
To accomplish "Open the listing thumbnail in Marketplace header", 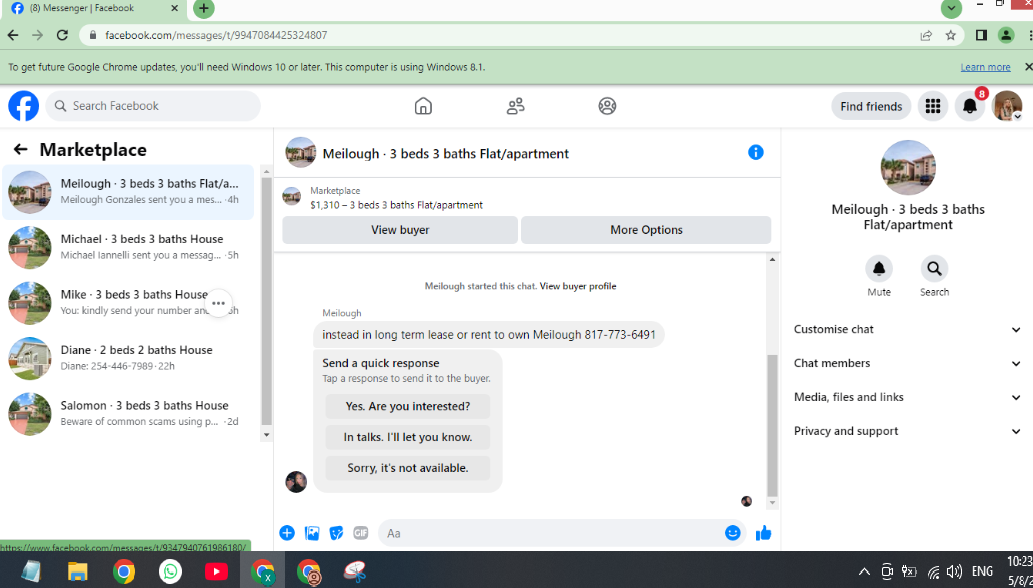I will point(292,196).
